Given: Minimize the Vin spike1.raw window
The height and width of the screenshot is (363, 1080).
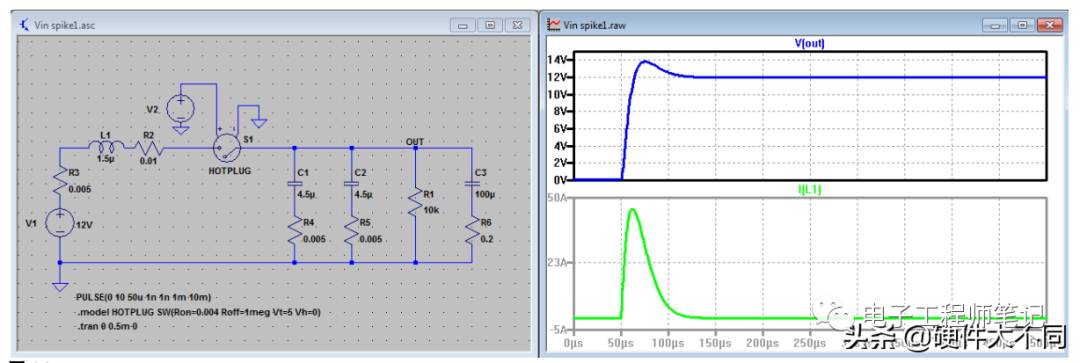Looking at the screenshot, I should coord(995,25).
